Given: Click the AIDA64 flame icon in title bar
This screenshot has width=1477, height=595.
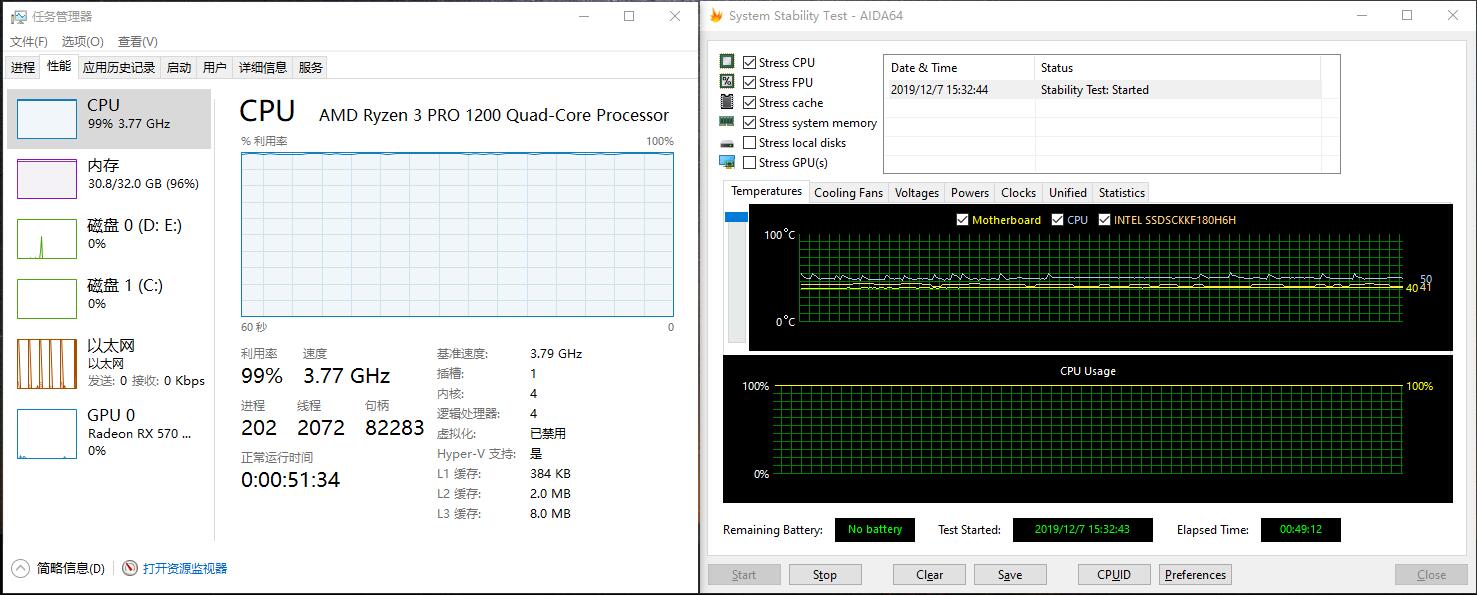Looking at the screenshot, I should point(716,16).
